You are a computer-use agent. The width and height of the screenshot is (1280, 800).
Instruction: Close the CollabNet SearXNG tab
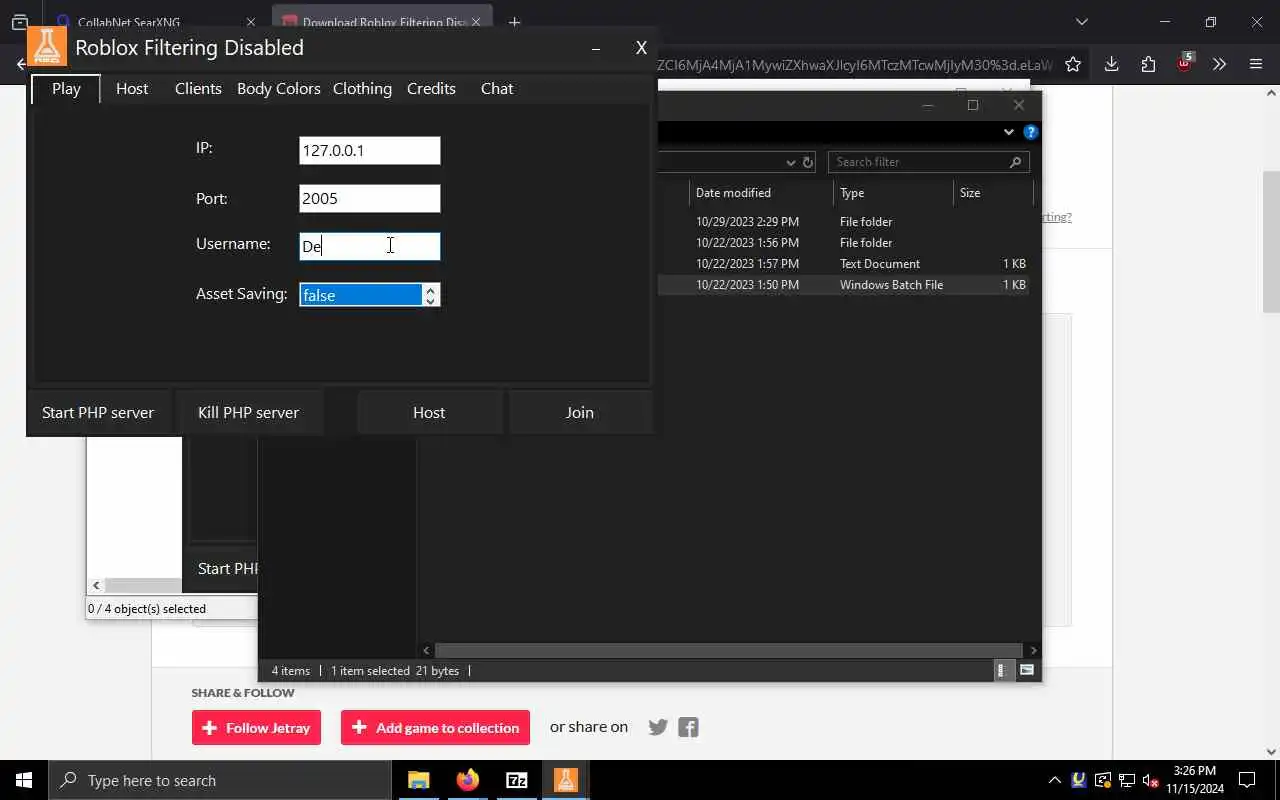(251, 22)
